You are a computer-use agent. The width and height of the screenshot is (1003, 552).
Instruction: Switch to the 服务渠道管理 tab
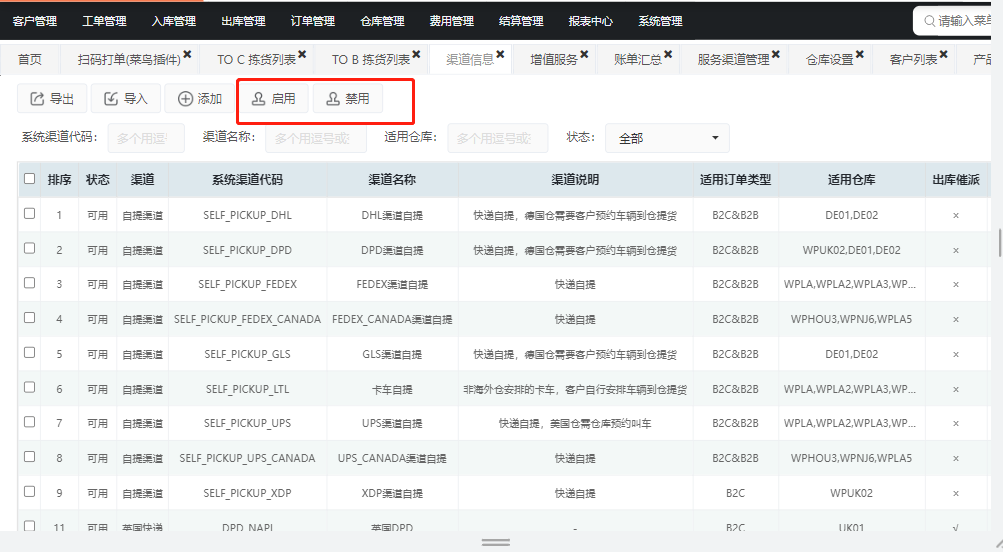pyautogui.click(x=734, y=59)
